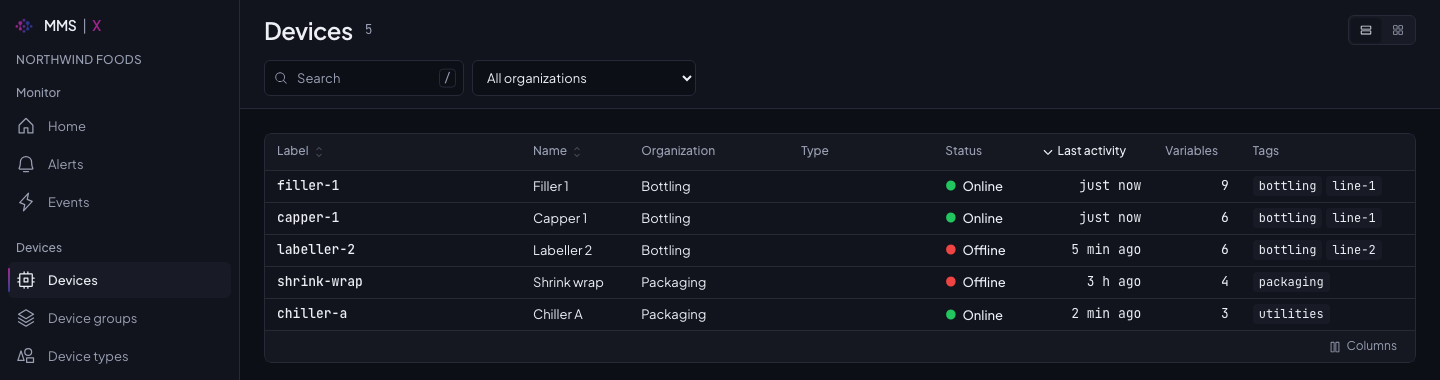Click the line-2 tag on labeller-2

pos(1354,250)
